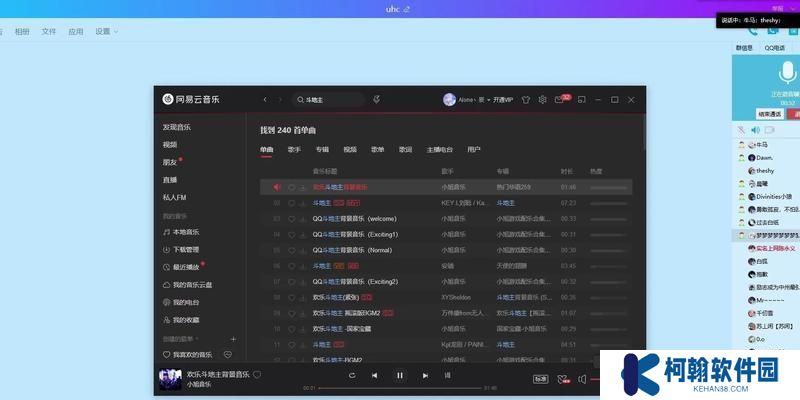
Task: Select the 歌手 tab
Action: tap(294, 149)
